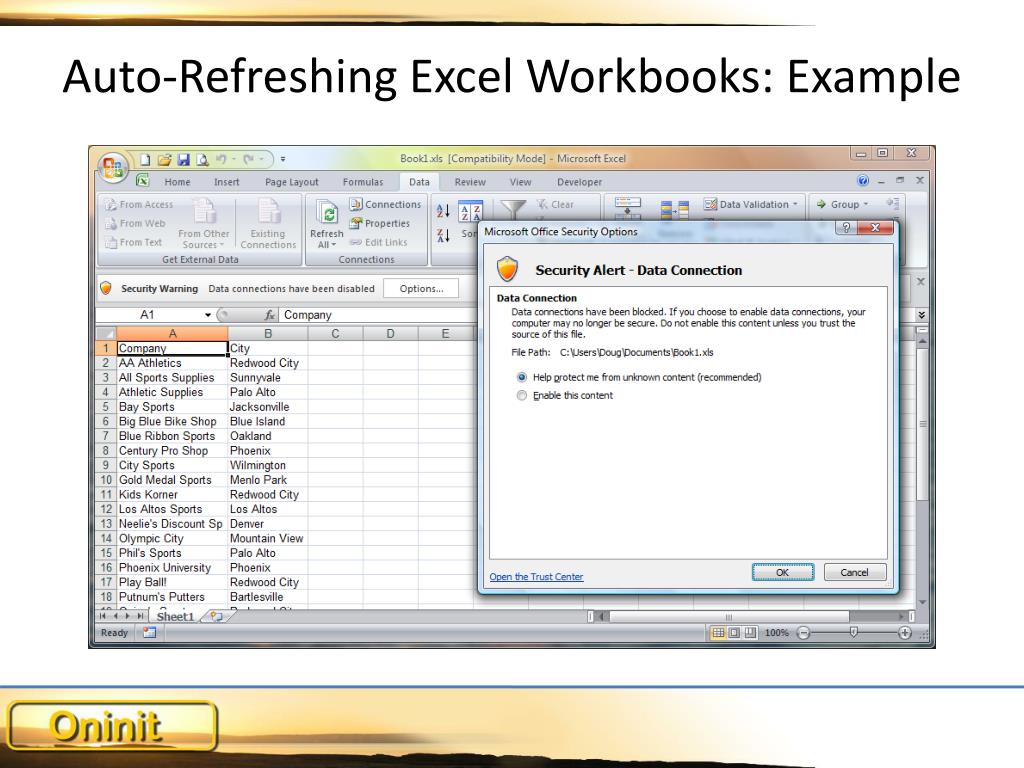Click the Sort Z to A icon
This screenshot has height=768, width=1024.
[443, 235]
